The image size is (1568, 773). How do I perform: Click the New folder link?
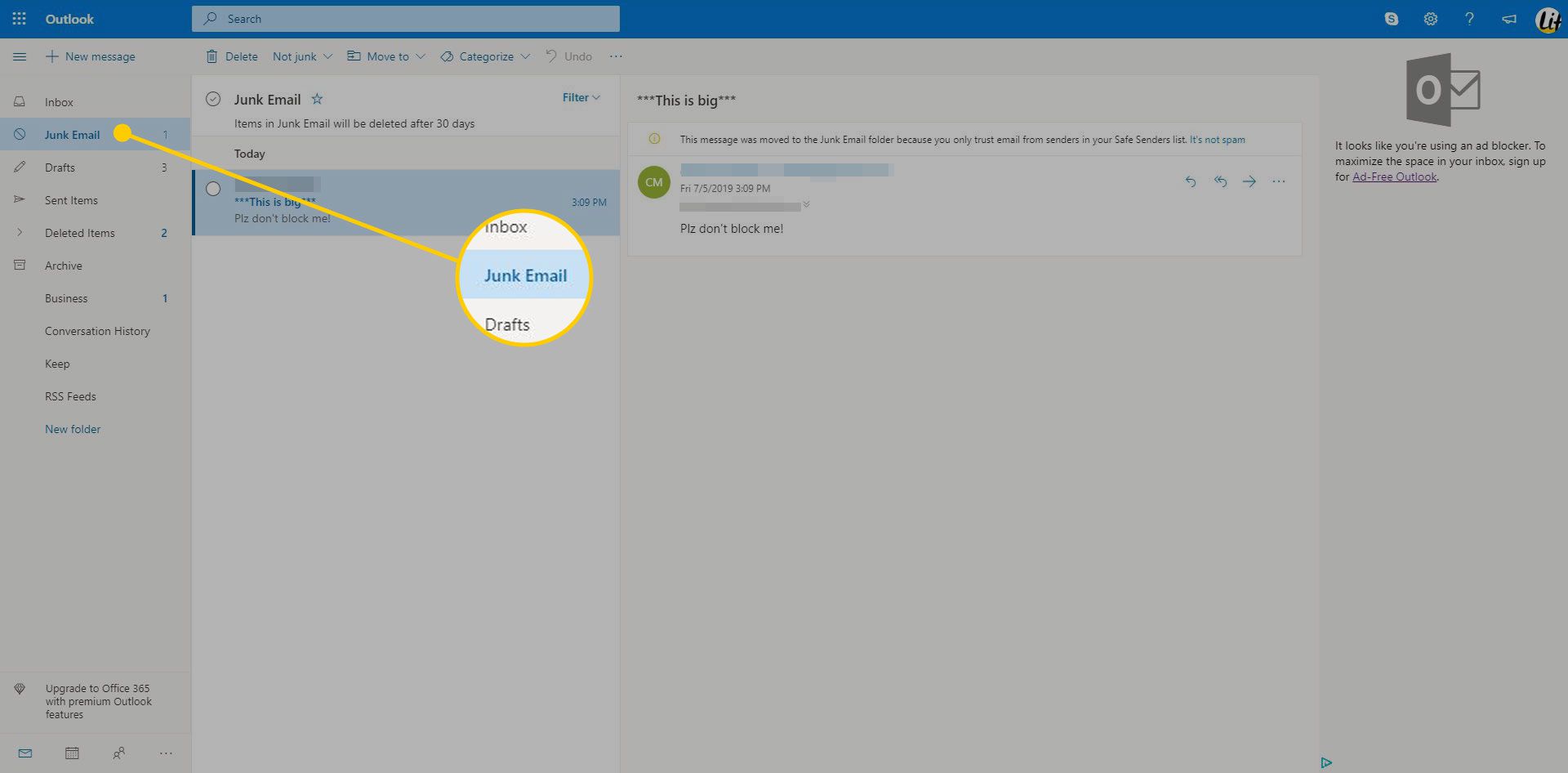click(x=73, y=429)
